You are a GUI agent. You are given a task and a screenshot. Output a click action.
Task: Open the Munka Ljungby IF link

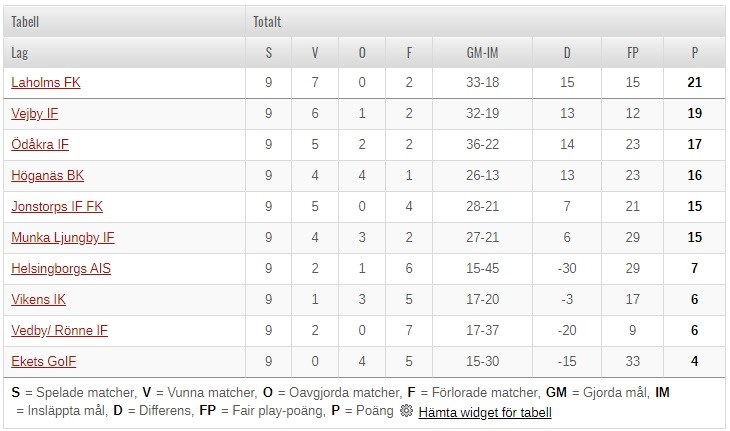[x=63, y=238]
